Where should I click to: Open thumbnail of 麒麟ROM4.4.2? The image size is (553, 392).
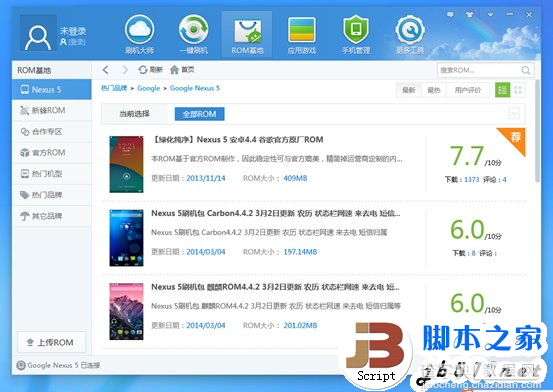click(x=126, y=311)
